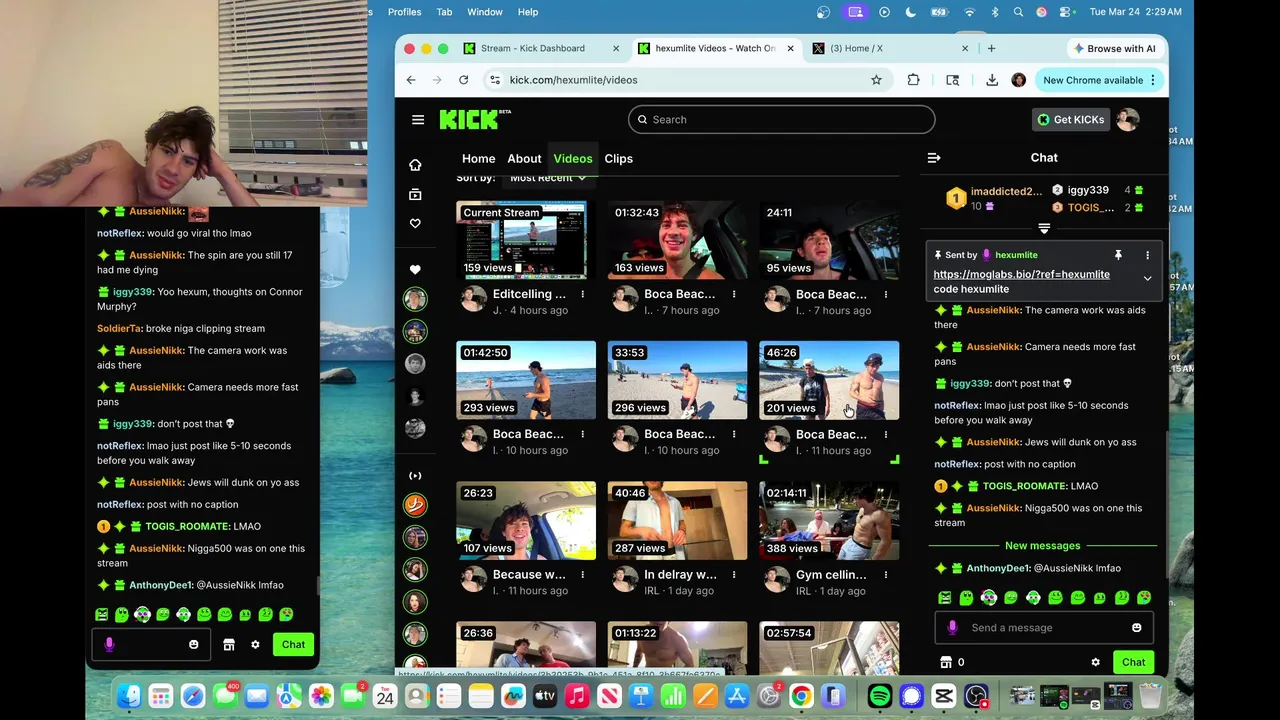1280x720 pixels.
Task: Open options for the 33:53 Boca Beach video
Action: coord(734,435)
